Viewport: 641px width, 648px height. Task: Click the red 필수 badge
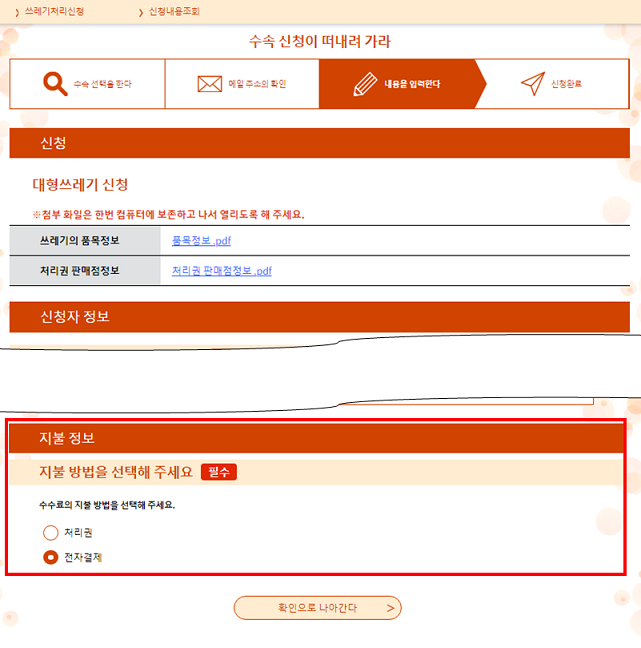219,472
